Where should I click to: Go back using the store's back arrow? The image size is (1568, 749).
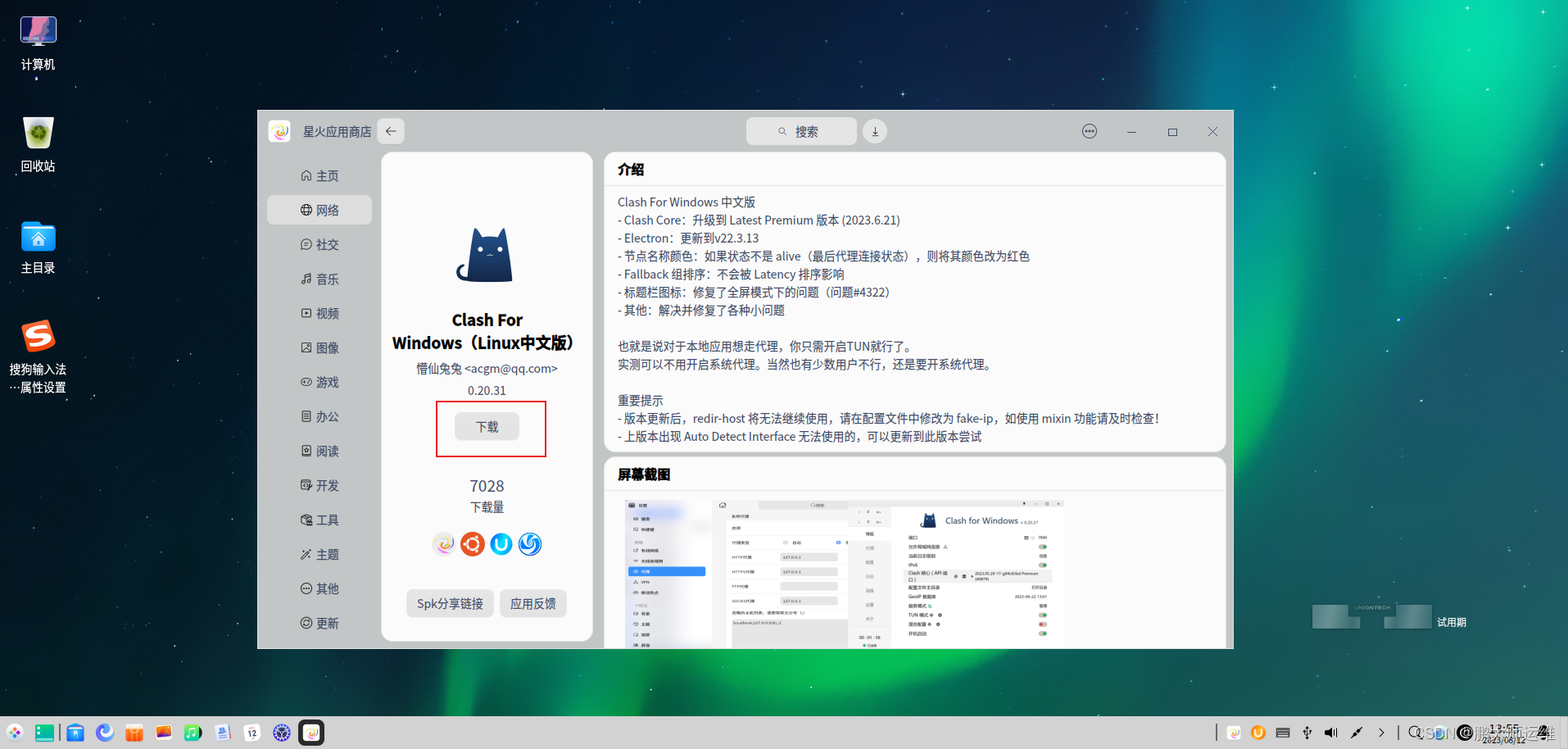pos(391,131)
